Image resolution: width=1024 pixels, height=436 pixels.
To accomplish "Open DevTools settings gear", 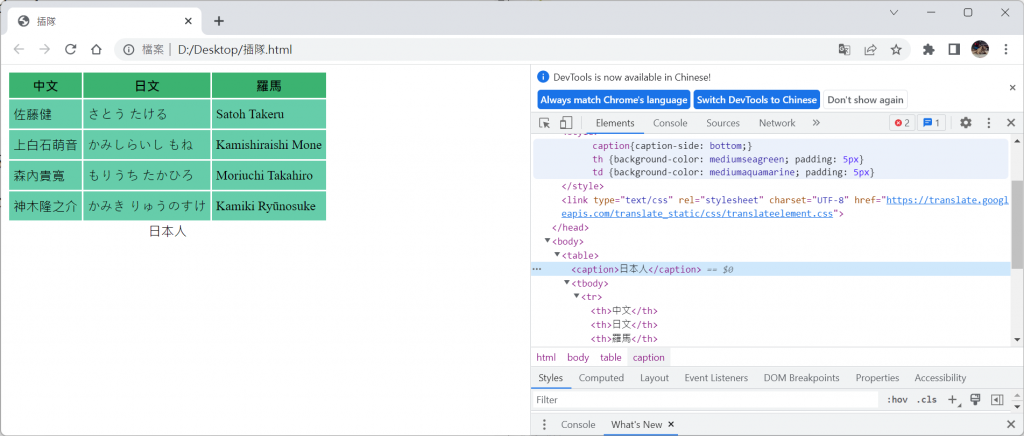I will point(965,123).
